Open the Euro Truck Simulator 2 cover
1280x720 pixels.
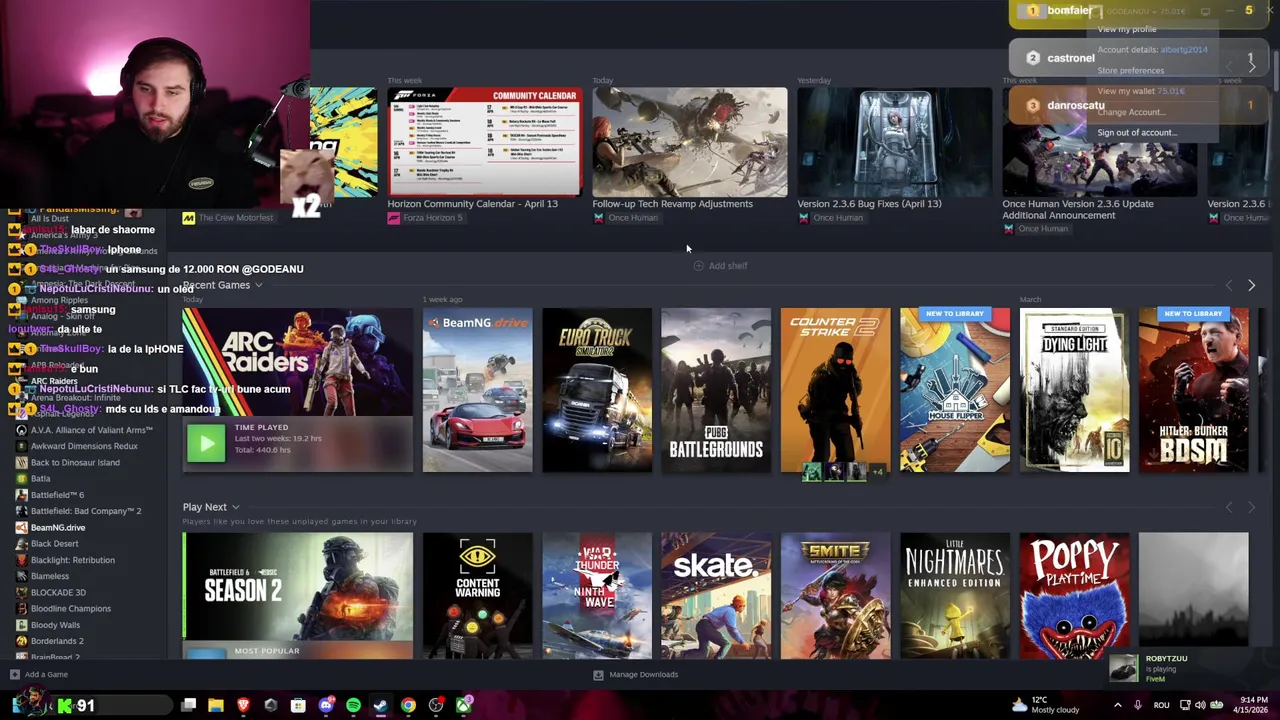[x=596, y=389]
